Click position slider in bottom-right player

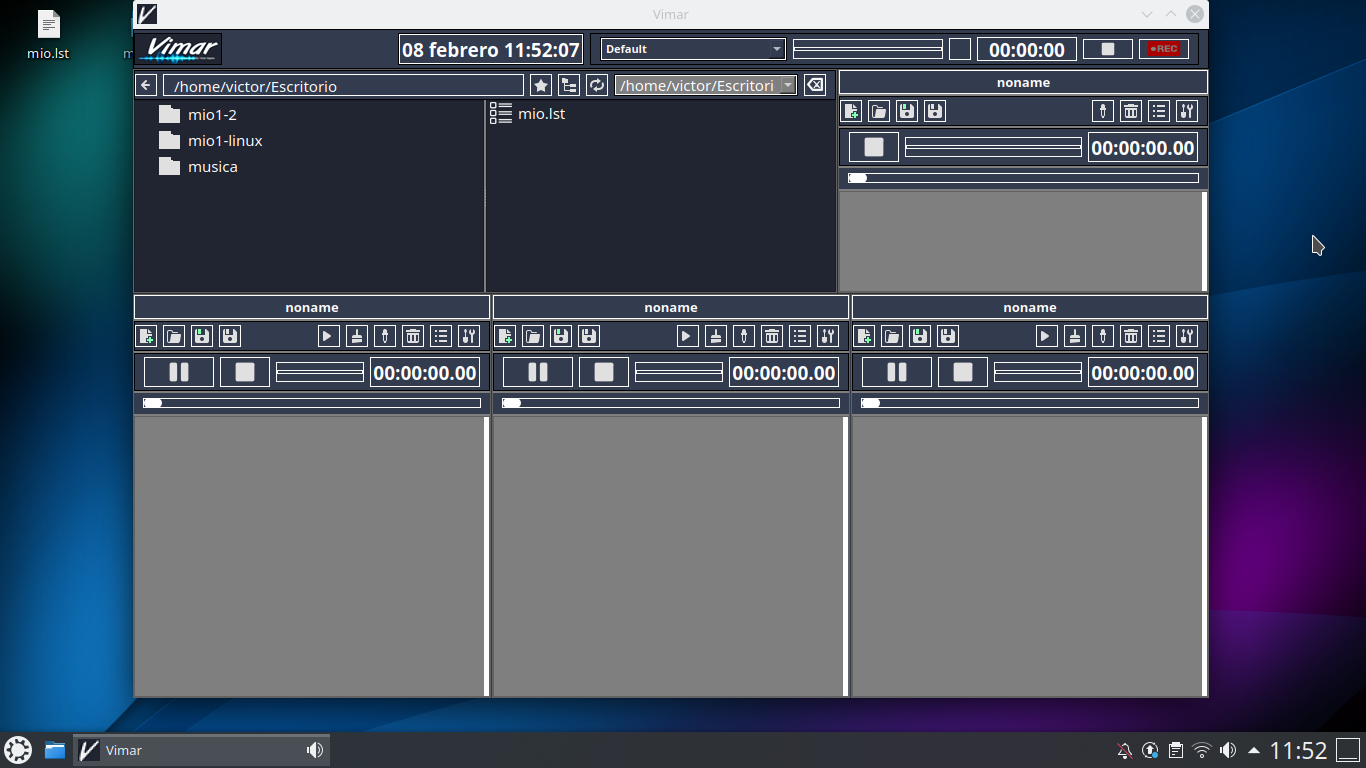[x=1030, y=403]
